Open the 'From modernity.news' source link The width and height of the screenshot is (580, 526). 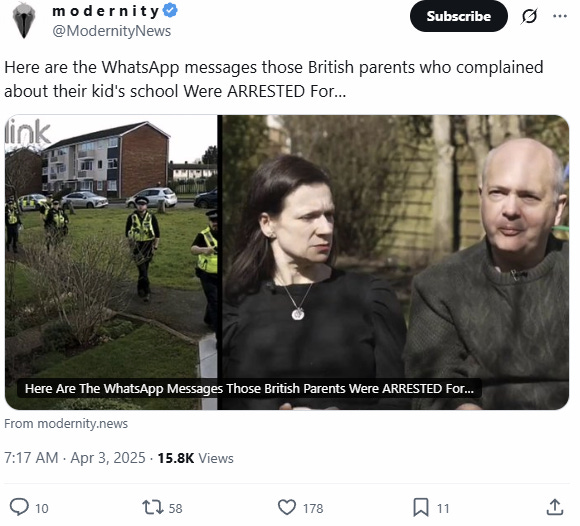66,424
